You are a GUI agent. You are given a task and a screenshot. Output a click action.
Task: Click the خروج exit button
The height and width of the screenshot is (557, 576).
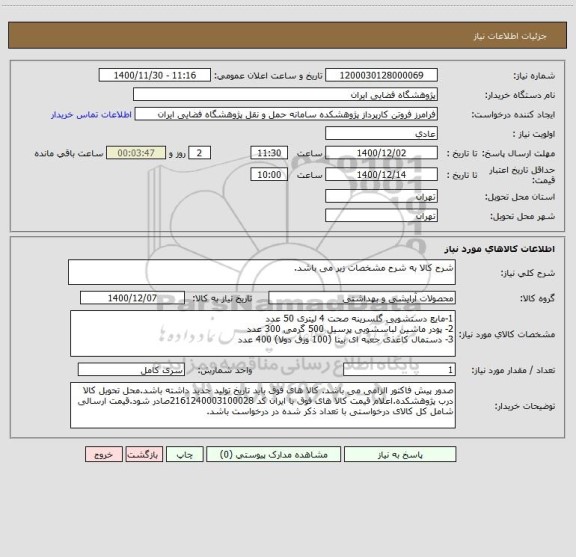104,454
